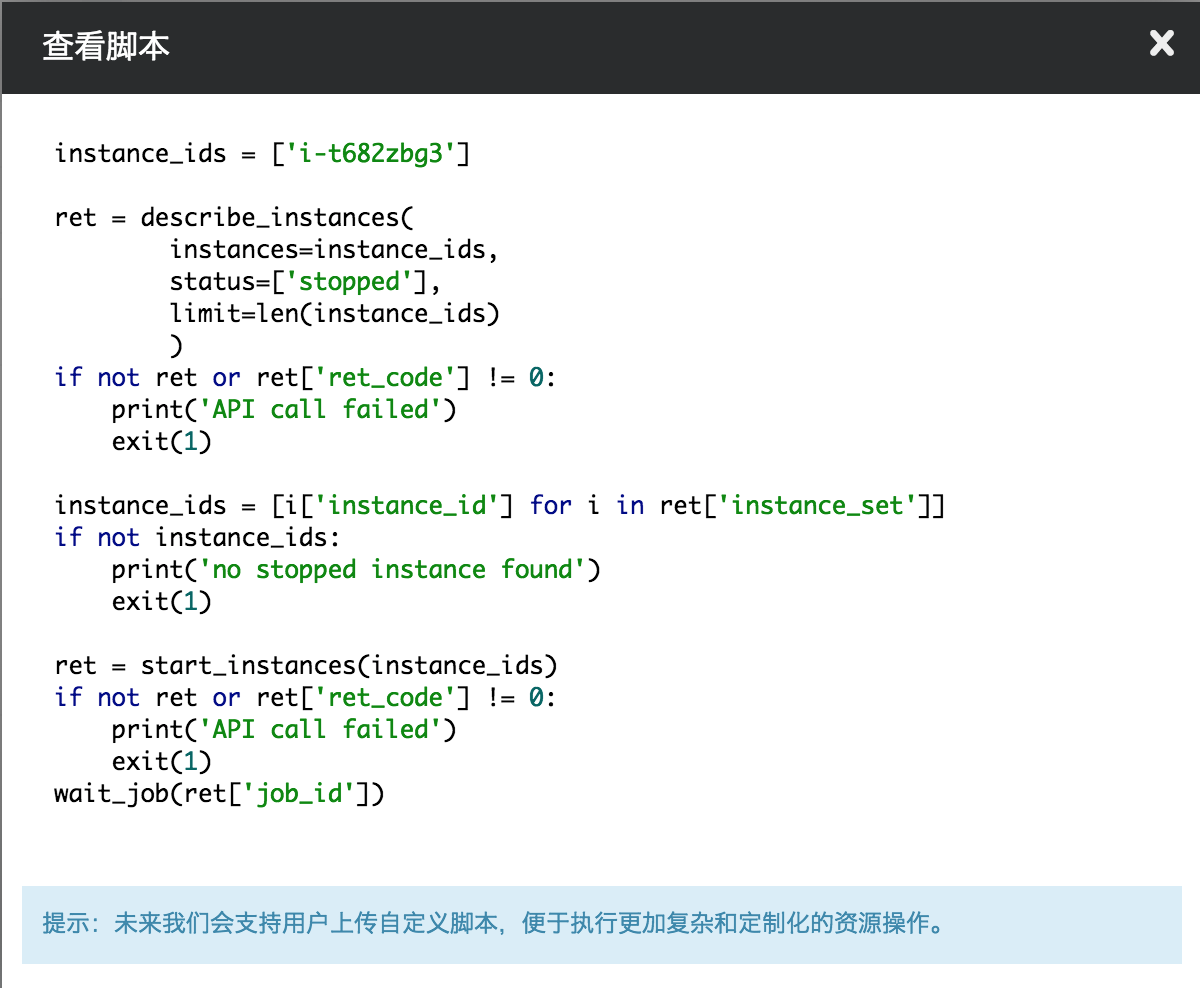1200x988 pixels.
Task: Close the 查看脚本 dialog
Action: click(x=1161, y=43)
